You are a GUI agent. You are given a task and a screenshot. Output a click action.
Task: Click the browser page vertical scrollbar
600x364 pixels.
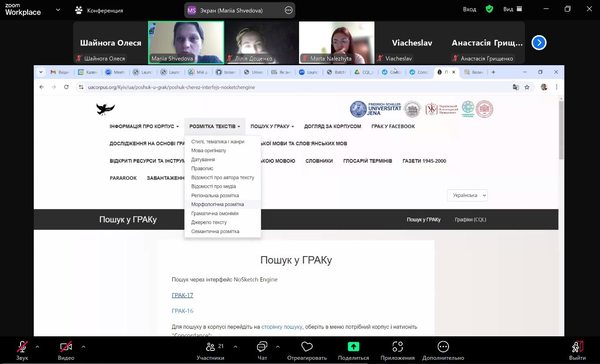(561, 129)
